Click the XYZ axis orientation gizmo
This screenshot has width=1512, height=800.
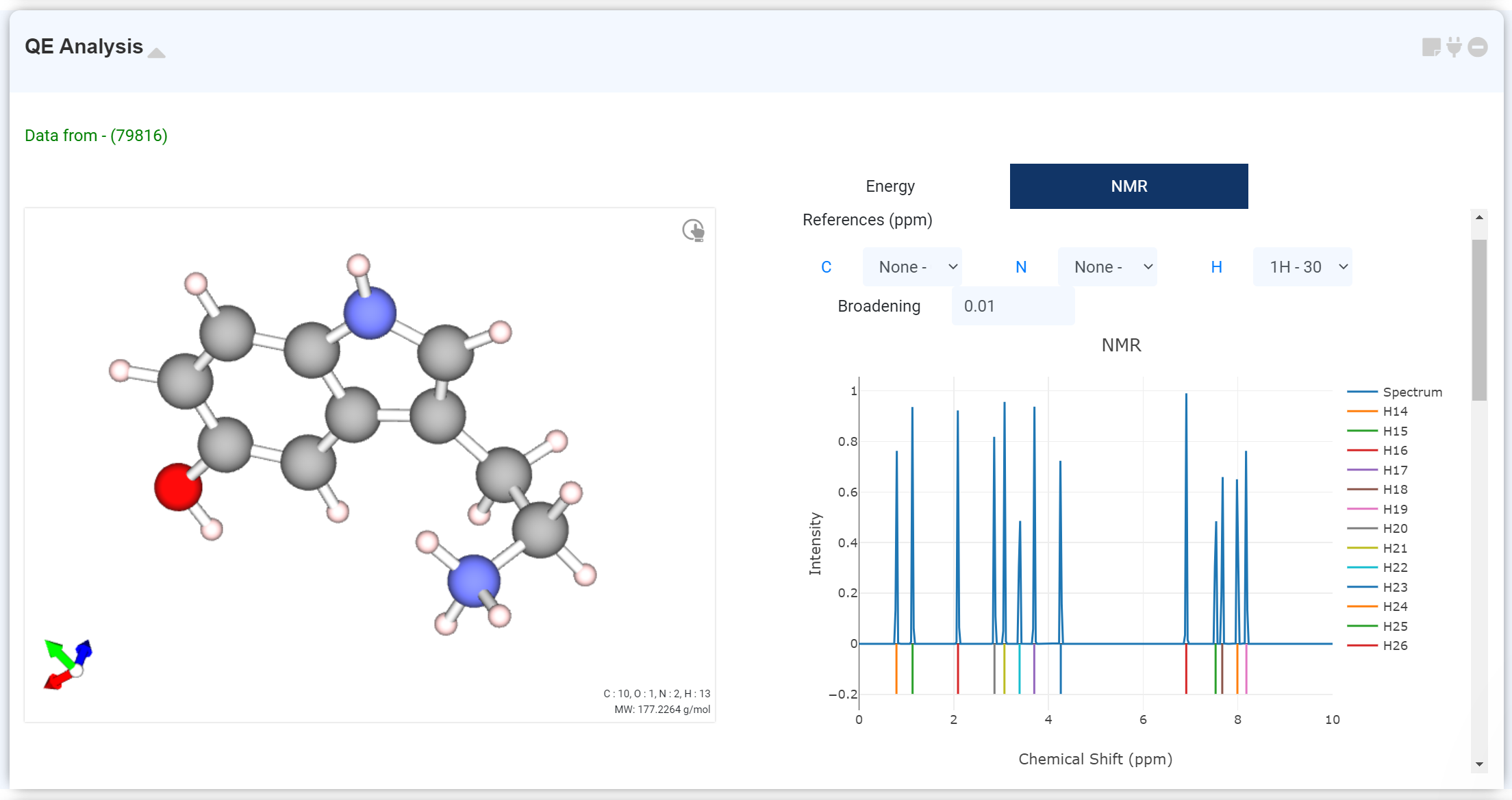68,664
